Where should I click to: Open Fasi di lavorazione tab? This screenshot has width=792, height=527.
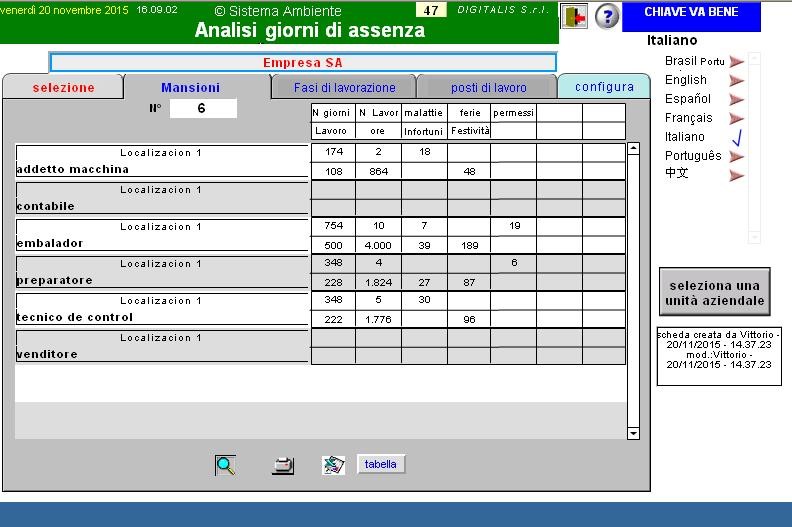[344, 87]
